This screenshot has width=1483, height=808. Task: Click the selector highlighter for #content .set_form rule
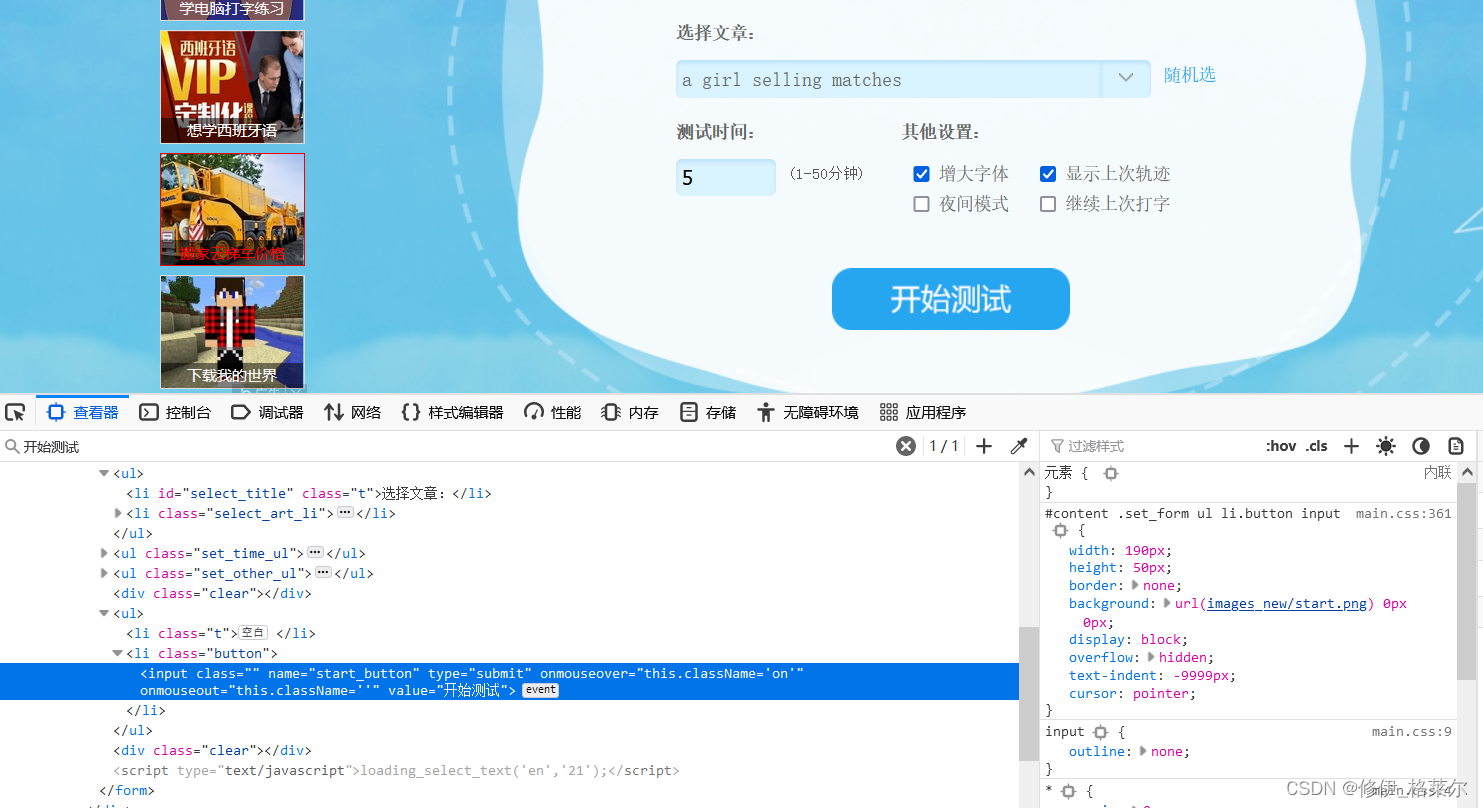(1061, 531)
